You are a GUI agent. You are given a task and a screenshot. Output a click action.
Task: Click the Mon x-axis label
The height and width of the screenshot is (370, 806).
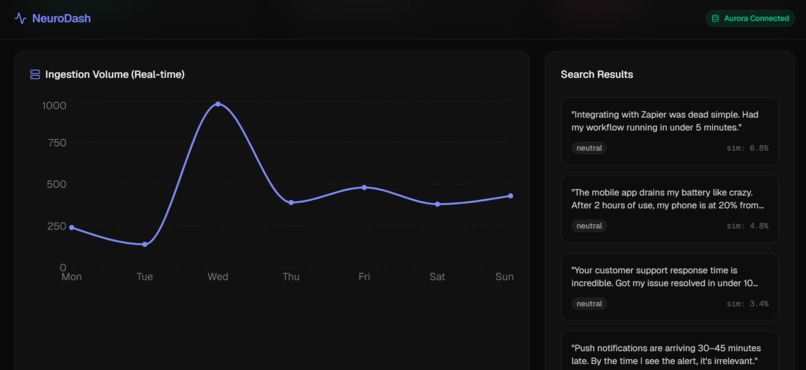pyautogui.click(x=71, y=277)
